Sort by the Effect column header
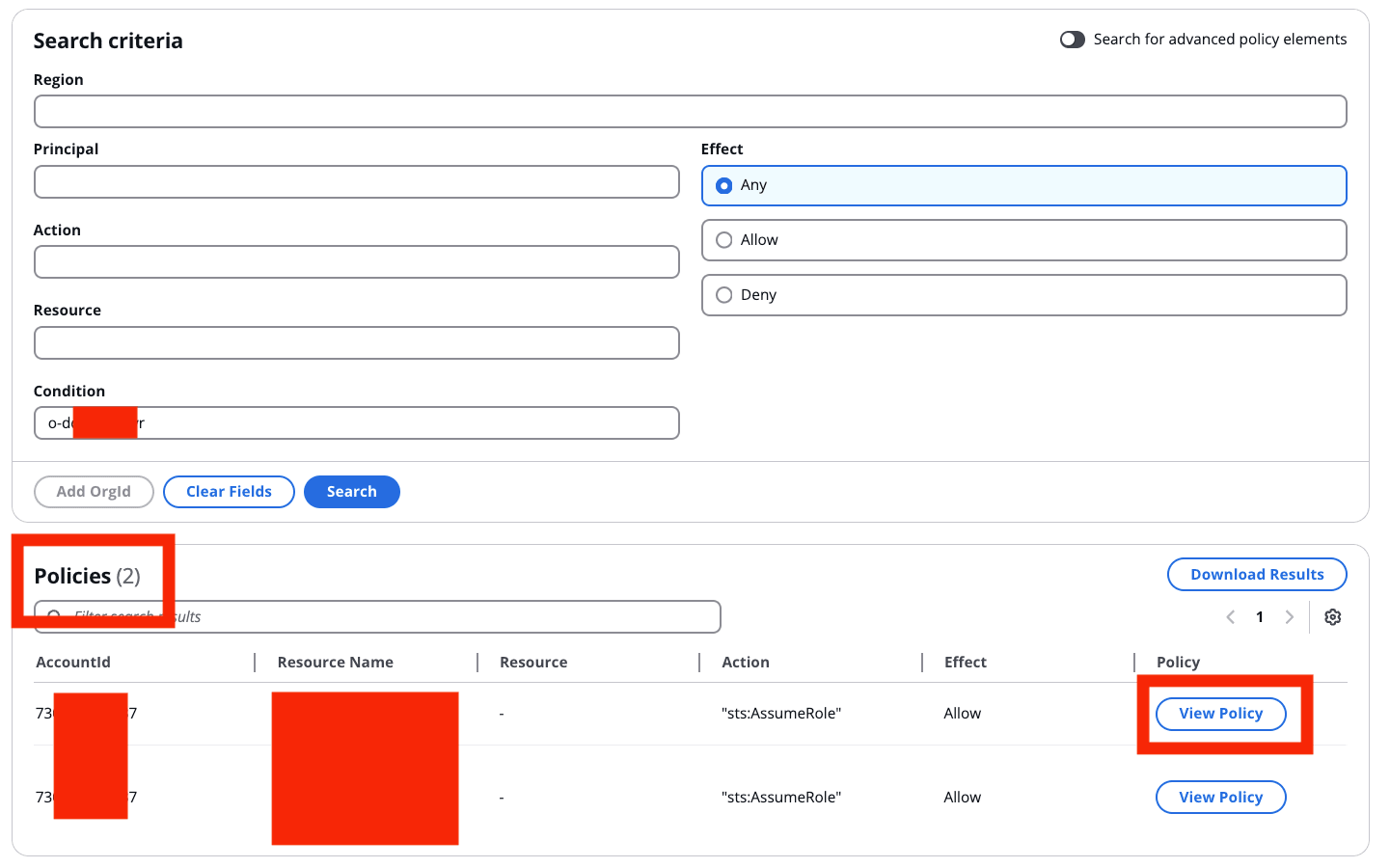This screenshot has height=868, width=1390. (965, 663)
